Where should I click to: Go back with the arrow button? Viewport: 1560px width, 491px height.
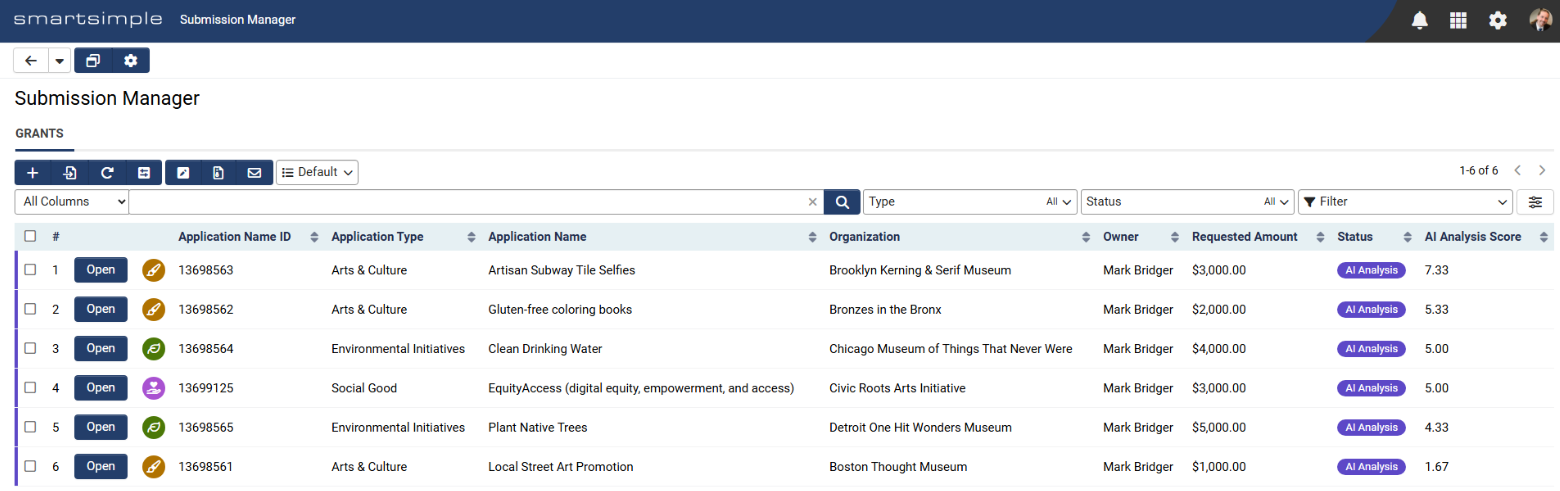coord(31,61)
